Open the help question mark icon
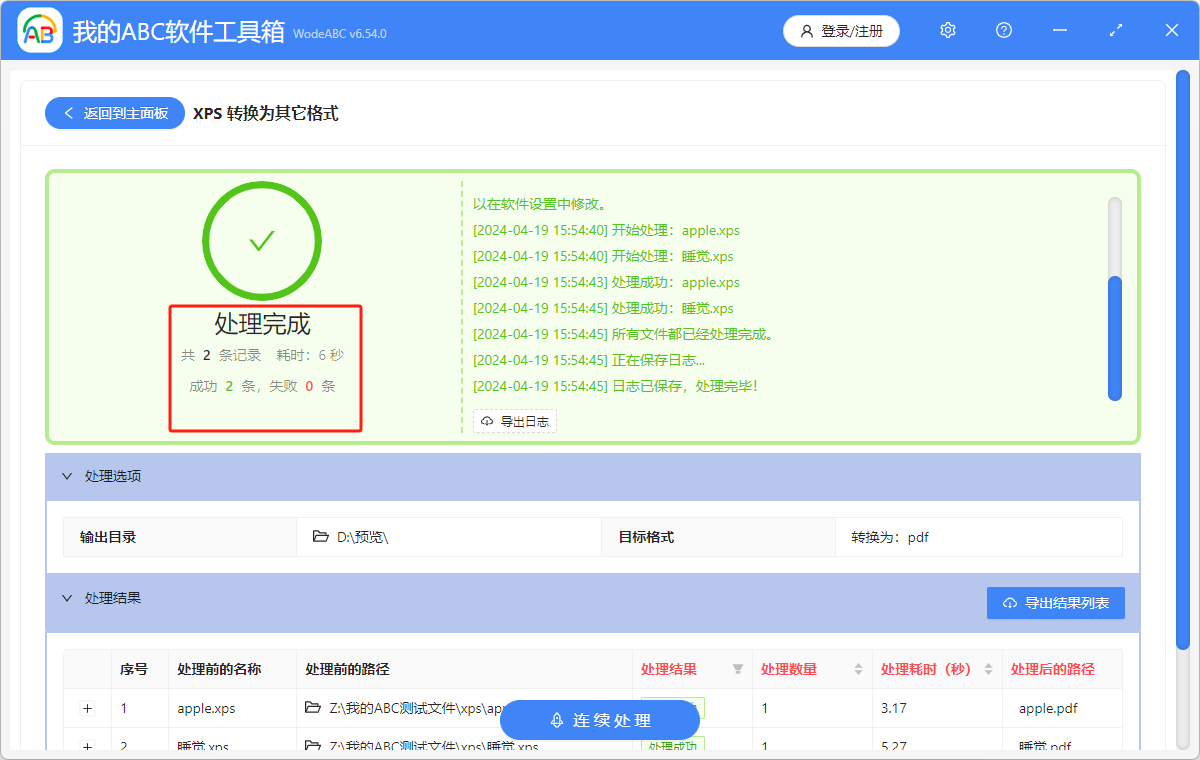 point(1003,30)
